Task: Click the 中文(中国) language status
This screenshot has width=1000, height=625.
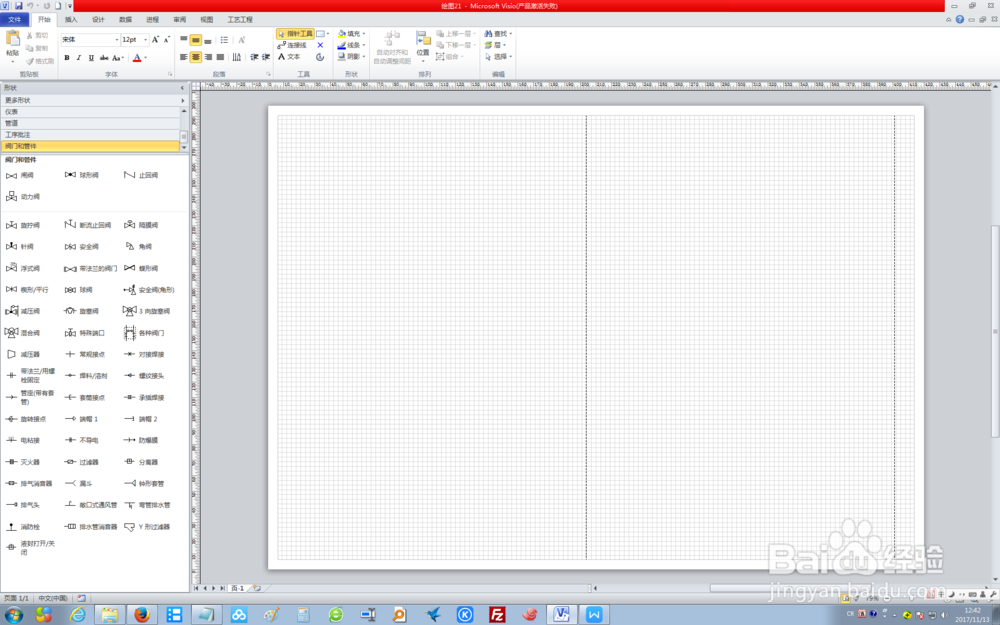Action: pyautogui.click(x=54, y=598)
